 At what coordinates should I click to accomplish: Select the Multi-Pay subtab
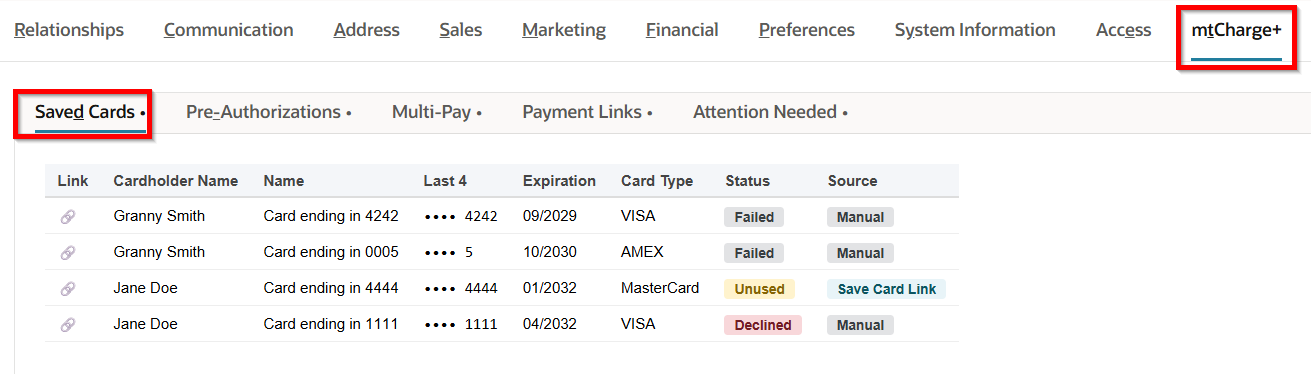point(437,112)
